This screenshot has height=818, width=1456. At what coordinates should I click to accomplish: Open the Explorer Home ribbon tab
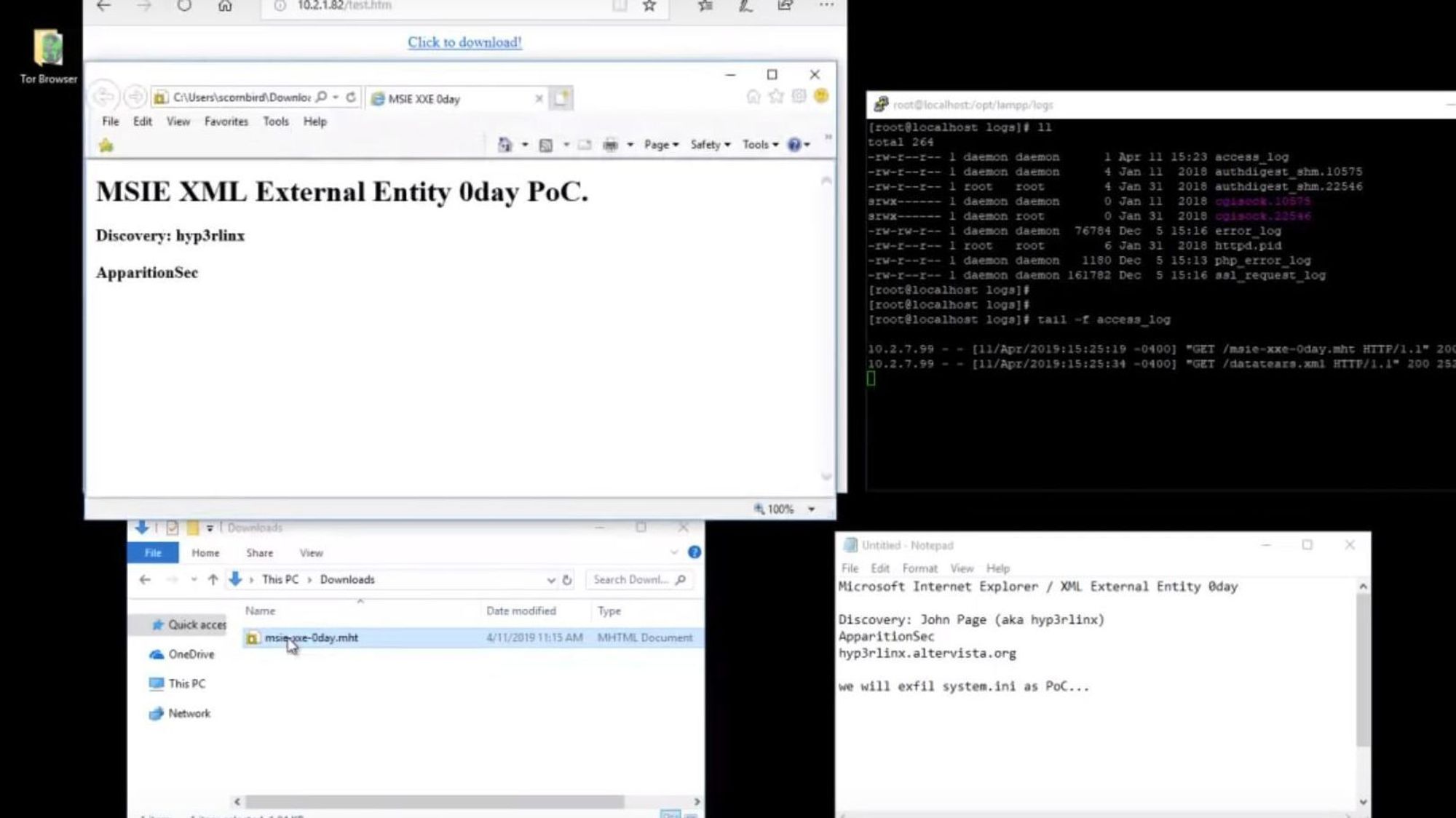(x=205, y=553)
